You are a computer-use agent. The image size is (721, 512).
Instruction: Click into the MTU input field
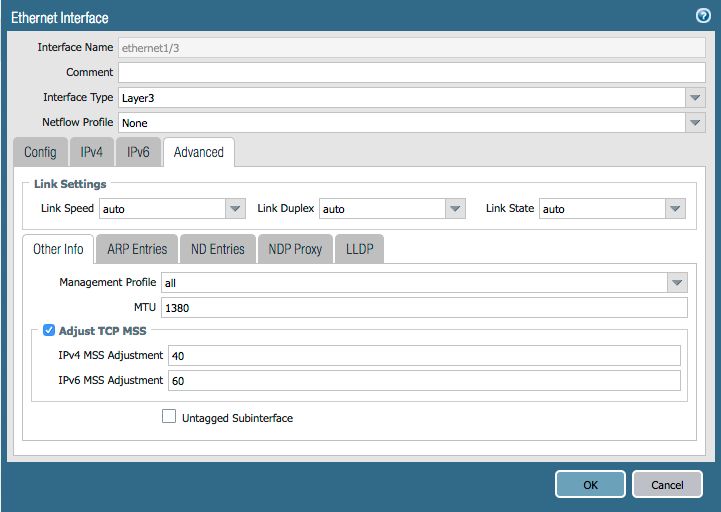pos(424,308)
